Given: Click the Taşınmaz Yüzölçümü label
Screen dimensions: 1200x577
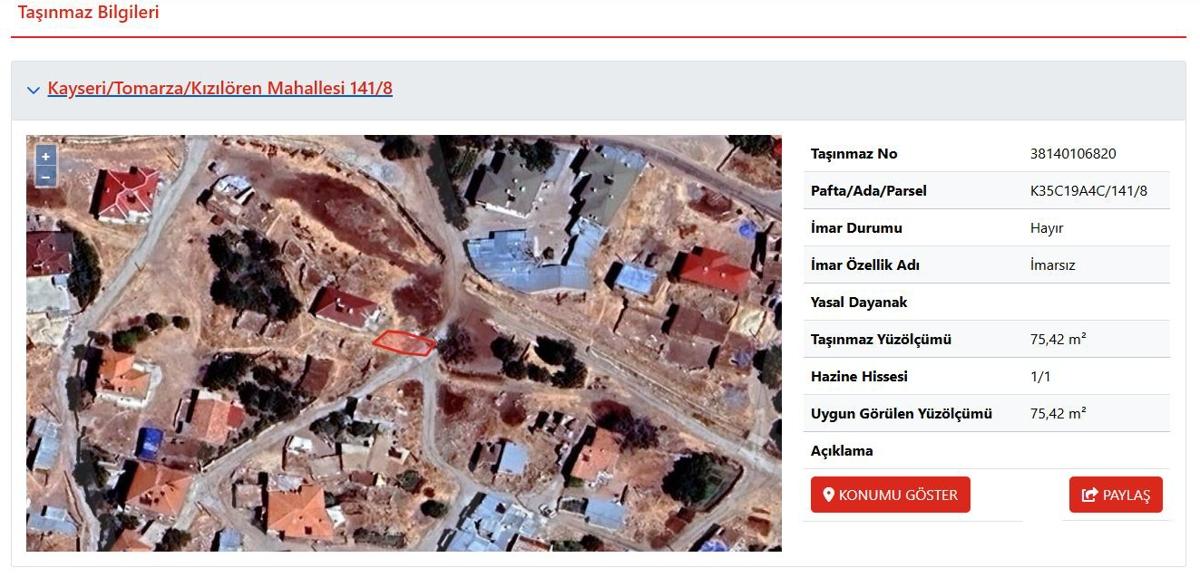Looking at the screenshot, I should [881, 340].
